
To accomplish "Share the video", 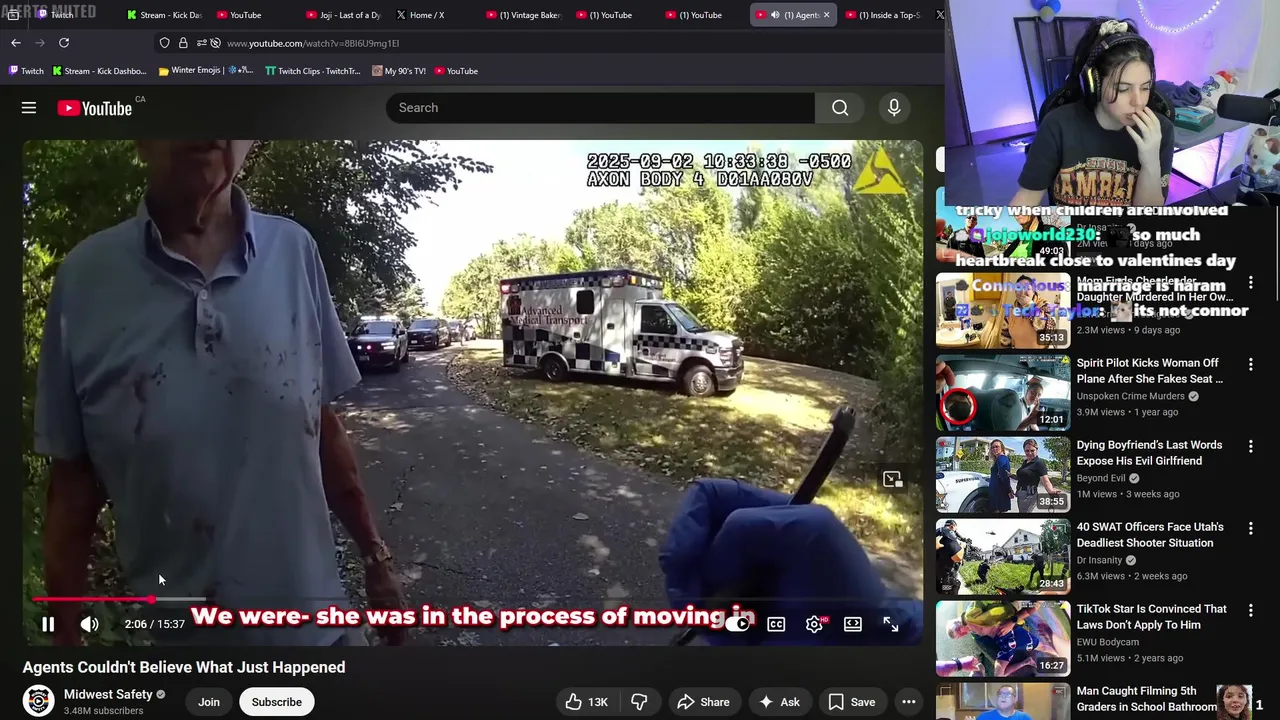I will pos(703,702).
